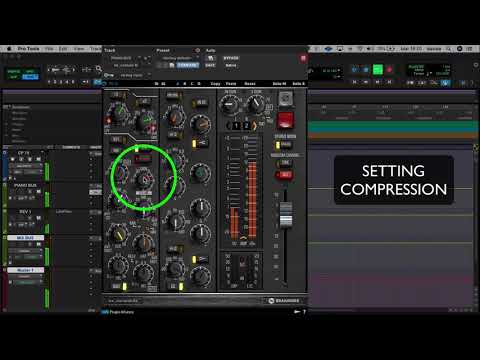The image size is (480, 360).
Task: Click the yellow-pointer EQ knob
Action: (118, 234)
